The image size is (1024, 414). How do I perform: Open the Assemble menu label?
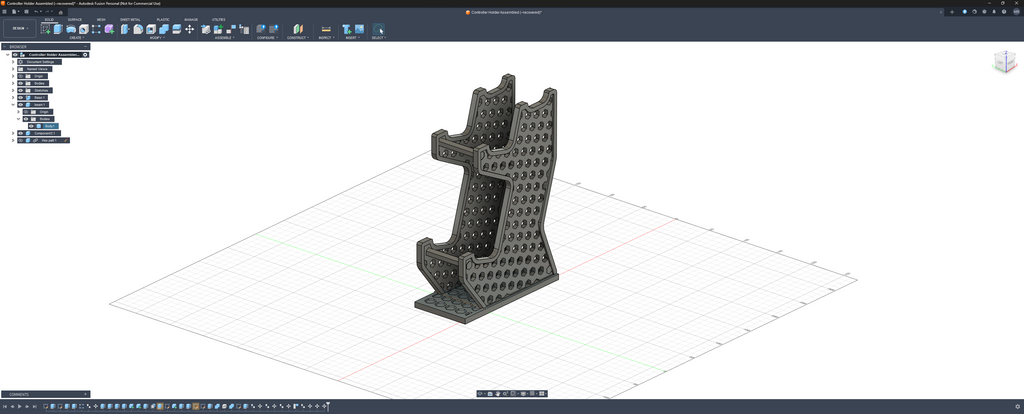(x=225, y=38)
